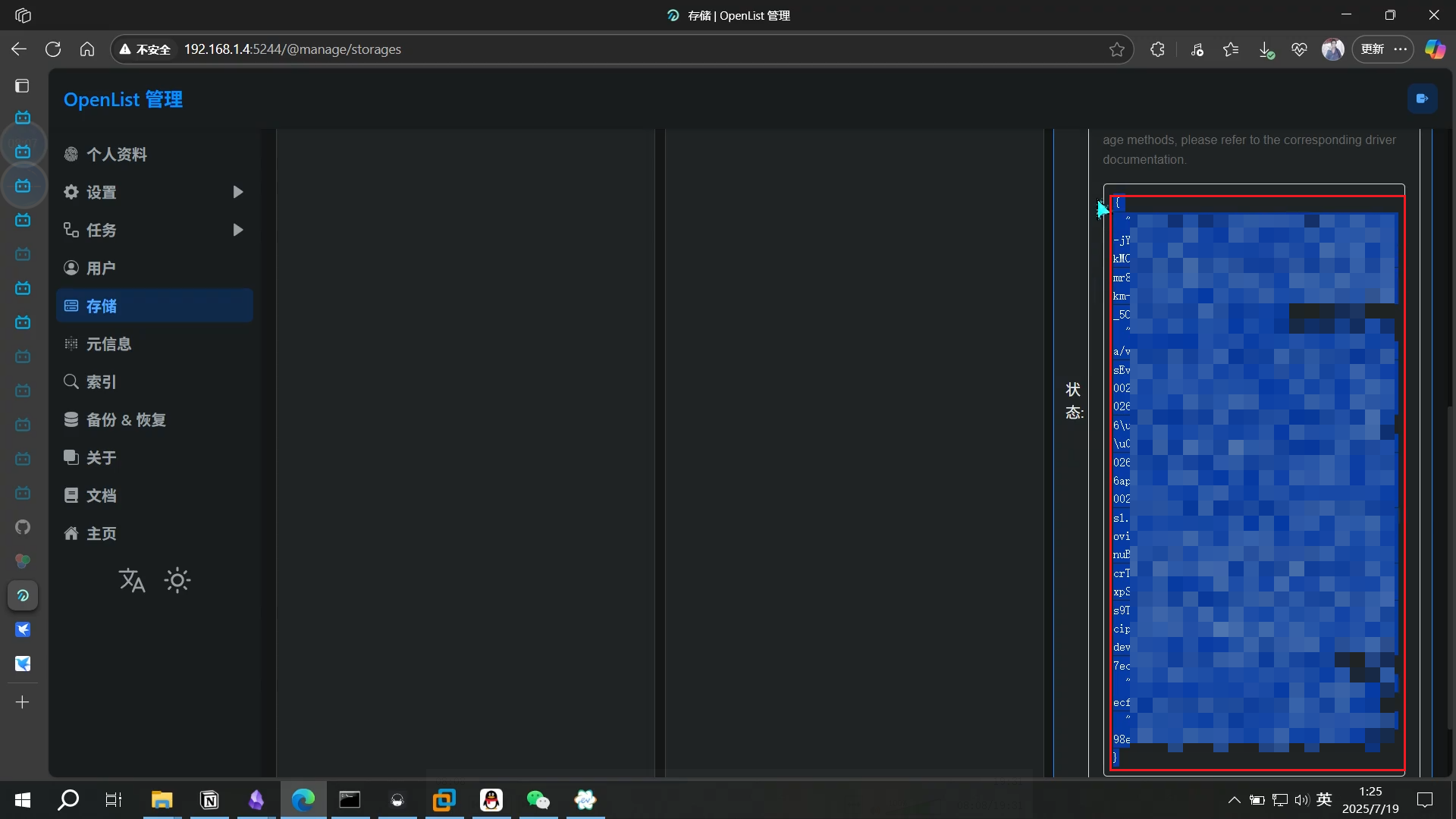
Task: Open 索引 search index page
Action: coord(101,382)
